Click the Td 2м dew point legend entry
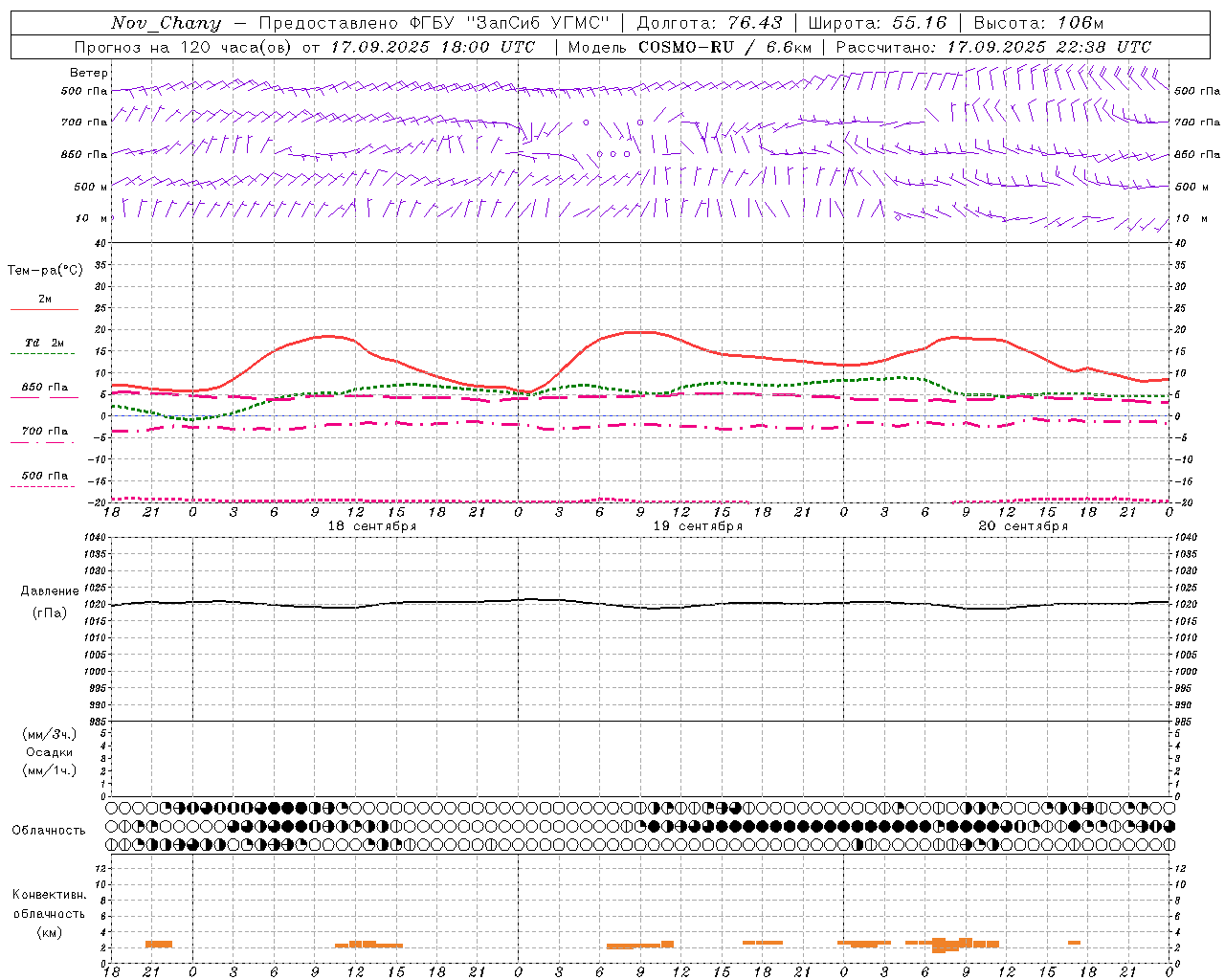The width and height of the screenshot is (1225, 980). (x=45, y=343)
